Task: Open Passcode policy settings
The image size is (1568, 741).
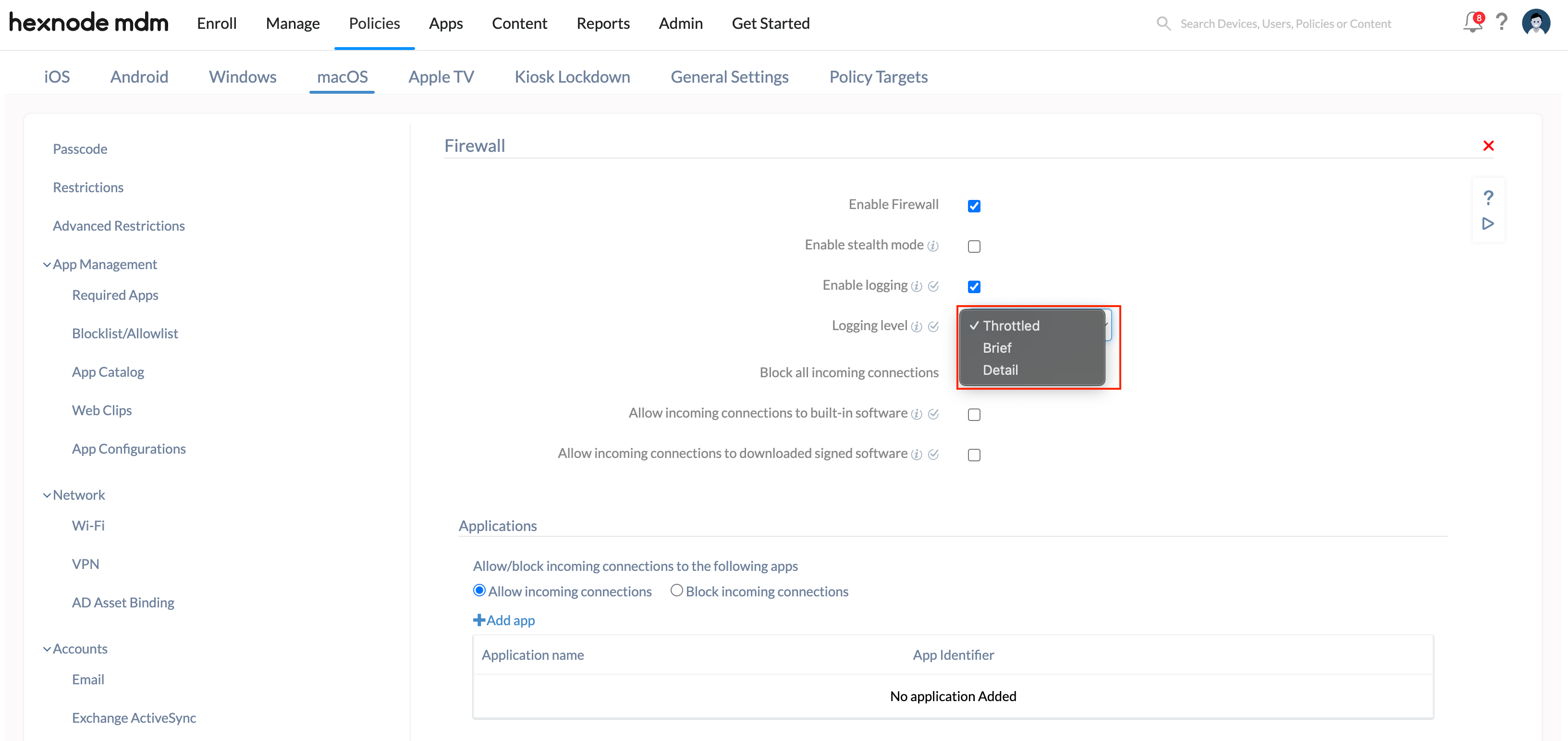Action: point(80,149)
